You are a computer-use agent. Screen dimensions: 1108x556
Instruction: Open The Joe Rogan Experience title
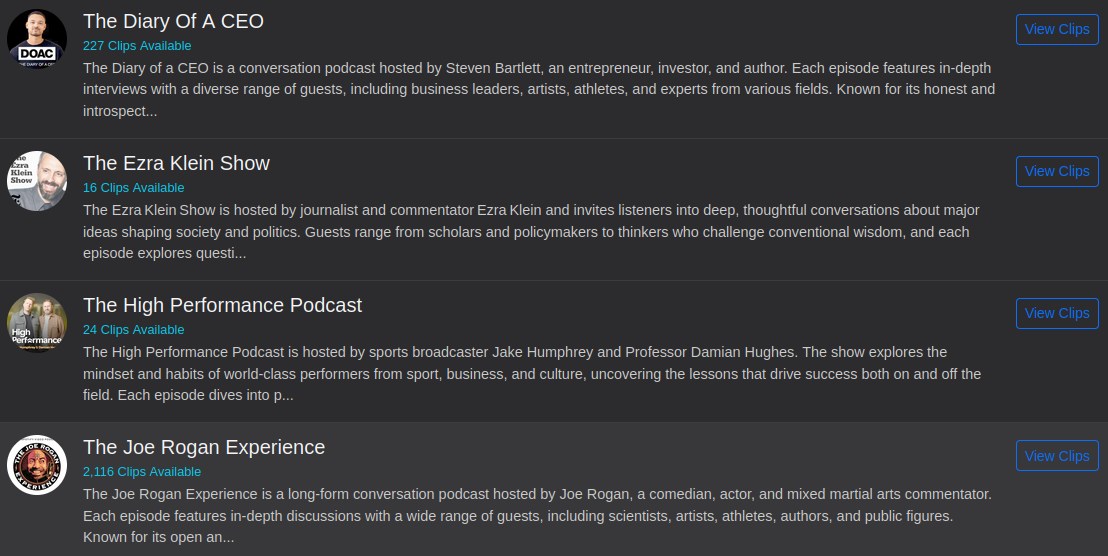tap(204, 447)
